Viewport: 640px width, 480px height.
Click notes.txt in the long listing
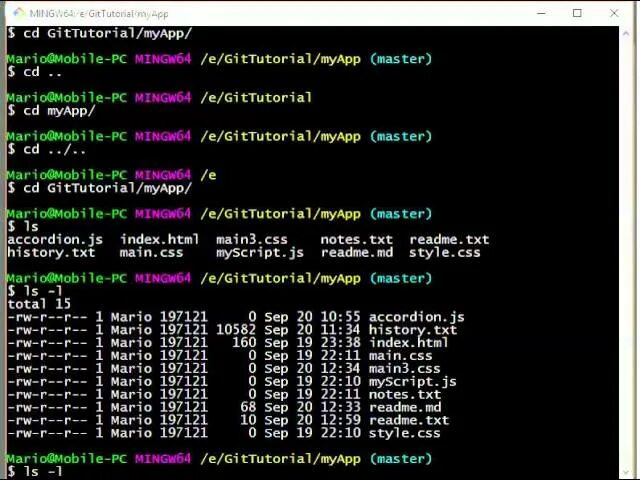click(x=405, y=395)
